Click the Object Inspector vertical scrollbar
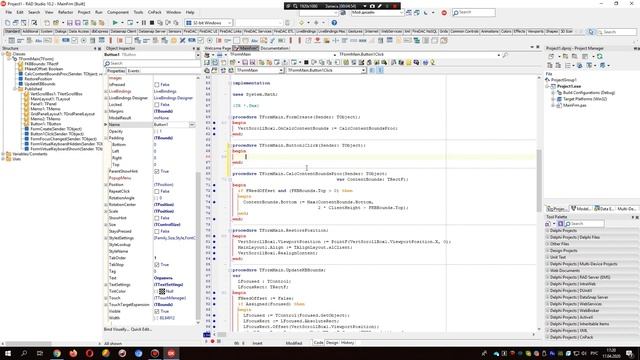Image resolution: width=640 pixels, height=360 pixels. 198,198
